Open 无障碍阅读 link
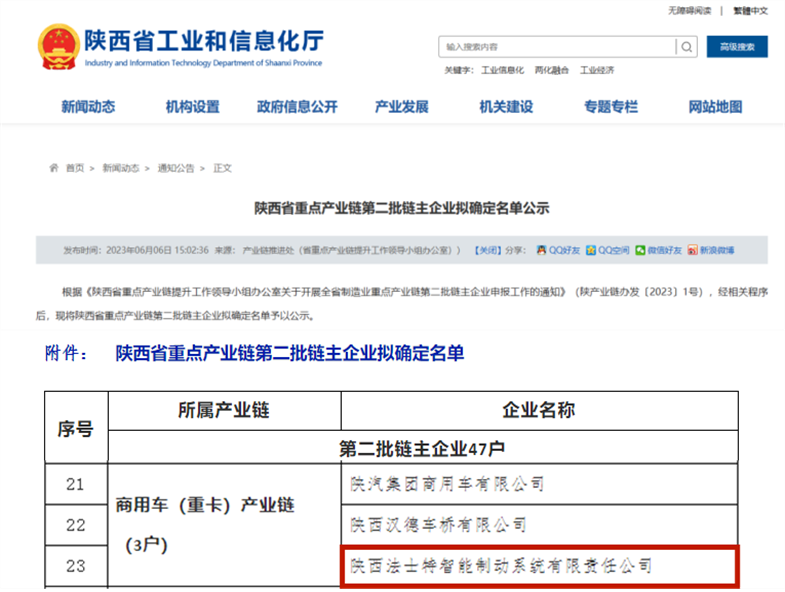The height and width of the screenshot is (592, 785). coord(689,11)
